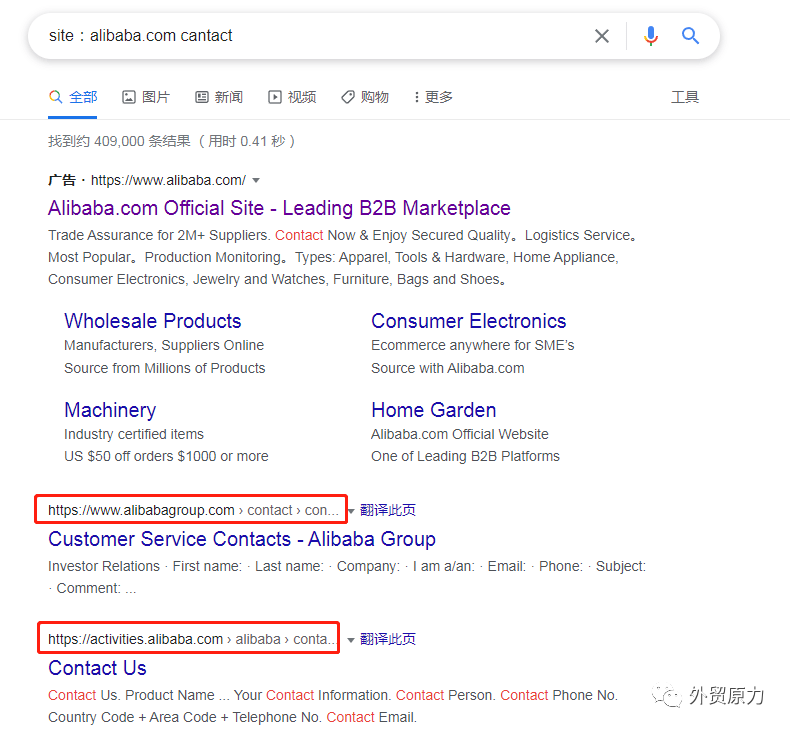Clear the search query with the X icon

pos(602,36)
